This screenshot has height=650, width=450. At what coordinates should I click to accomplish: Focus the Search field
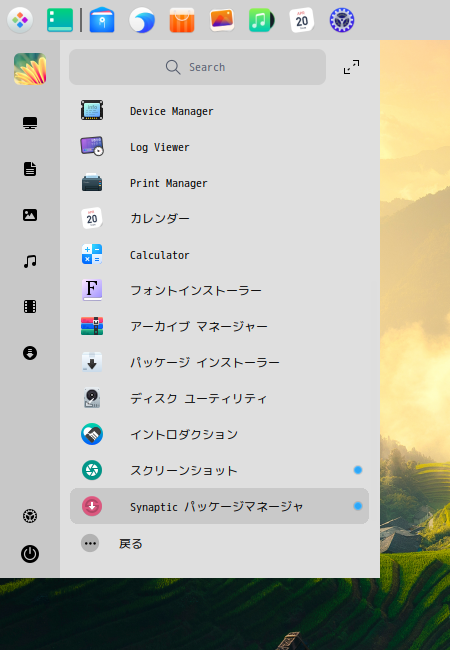pos(197,67)
